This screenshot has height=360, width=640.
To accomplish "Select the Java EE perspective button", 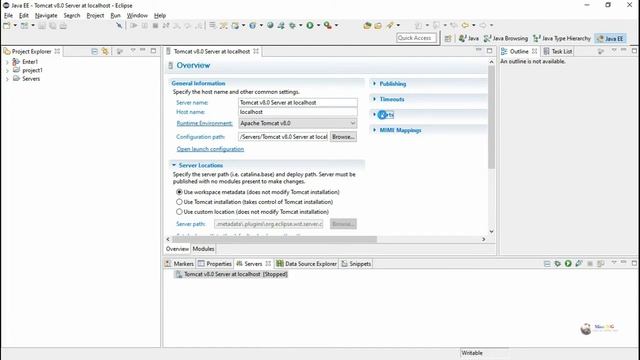I will click(x=610, y=38).
